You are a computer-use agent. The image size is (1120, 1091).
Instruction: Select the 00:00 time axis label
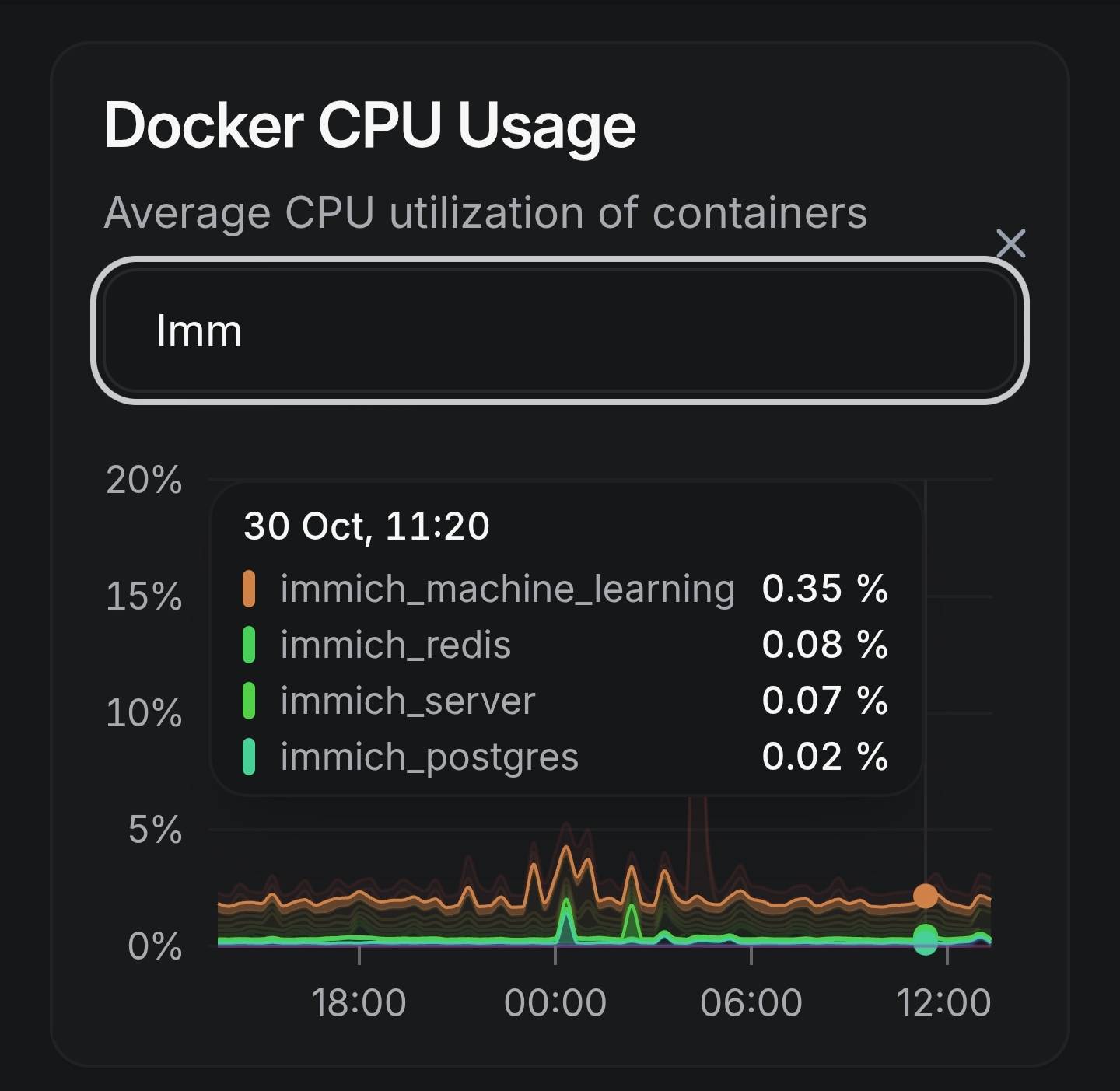tap(555, 1002)
